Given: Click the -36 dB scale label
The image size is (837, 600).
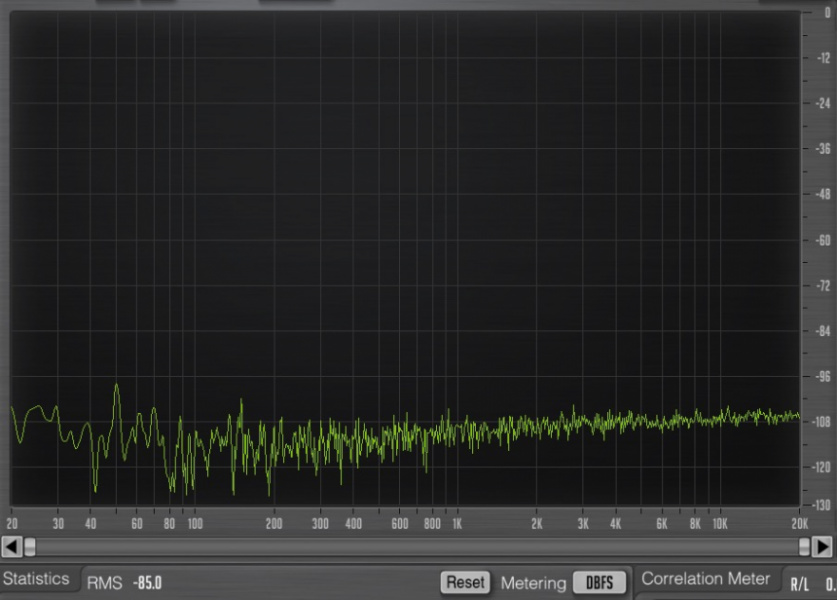Looking at the screenshot, I should coord(823,148).
